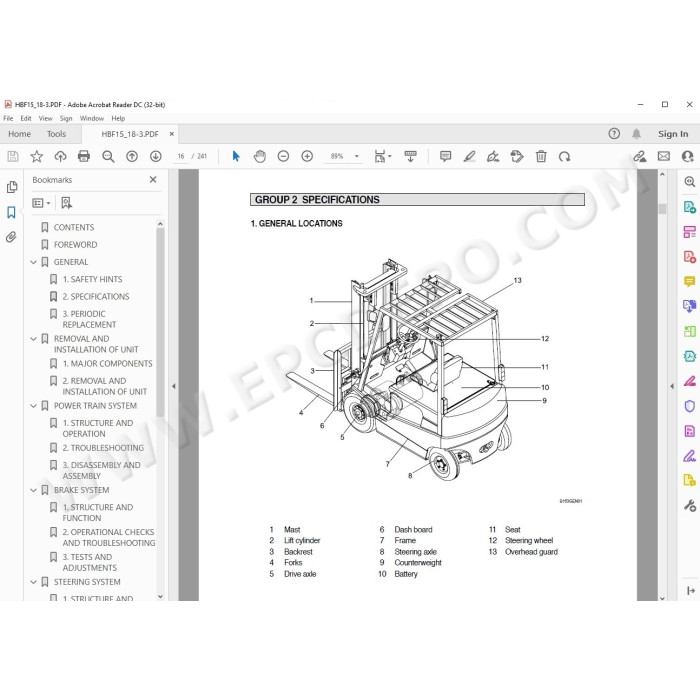Viewport: 700px width, 700px height.
Task: Click the scrolling mode icon
Action: (x=410, y=156)
